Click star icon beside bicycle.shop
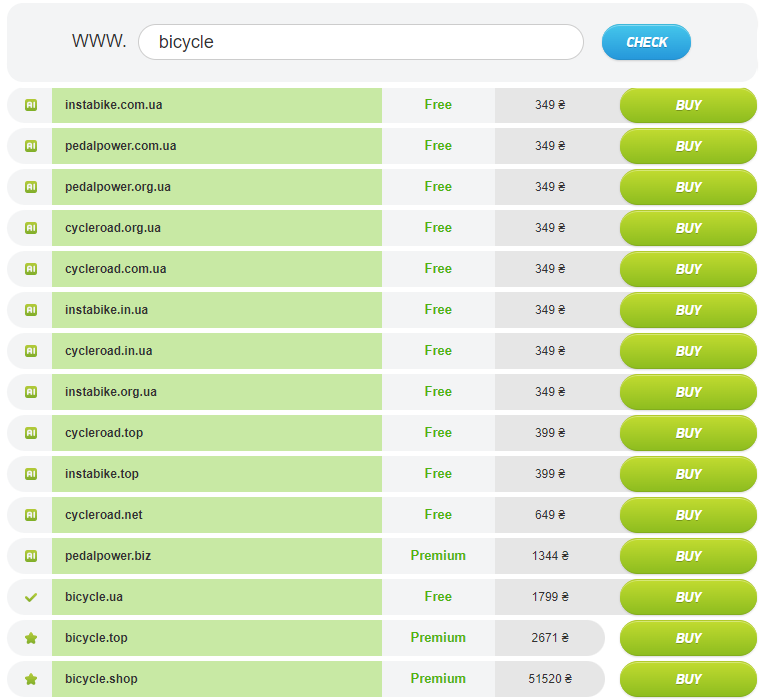 [31, 679]
